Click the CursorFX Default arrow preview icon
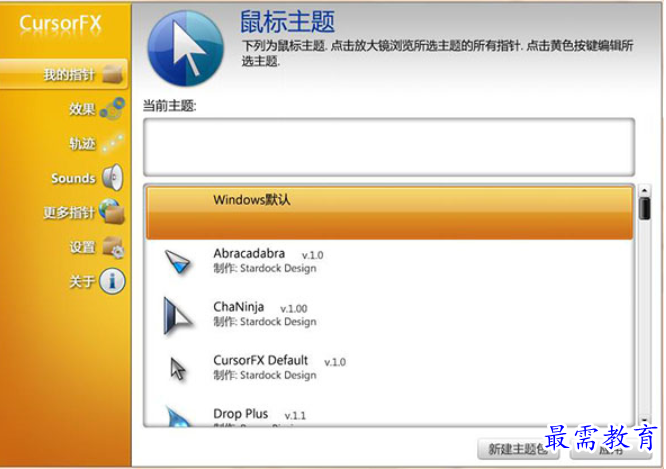Screen dimensions: 666x469 point(178,369)
